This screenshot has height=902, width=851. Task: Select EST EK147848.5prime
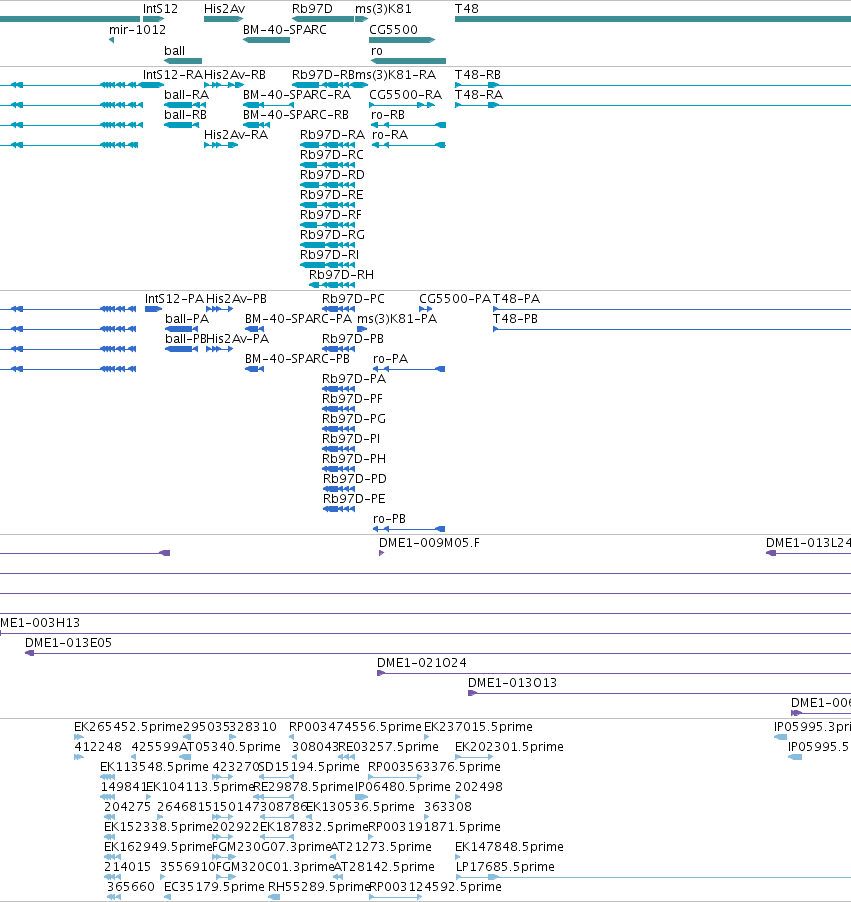509,847
